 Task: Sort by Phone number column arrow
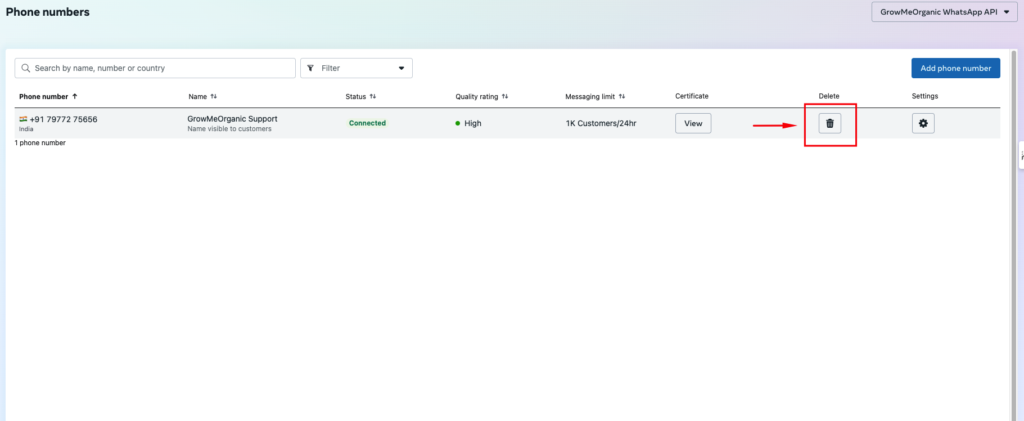(x=74, y=96)
